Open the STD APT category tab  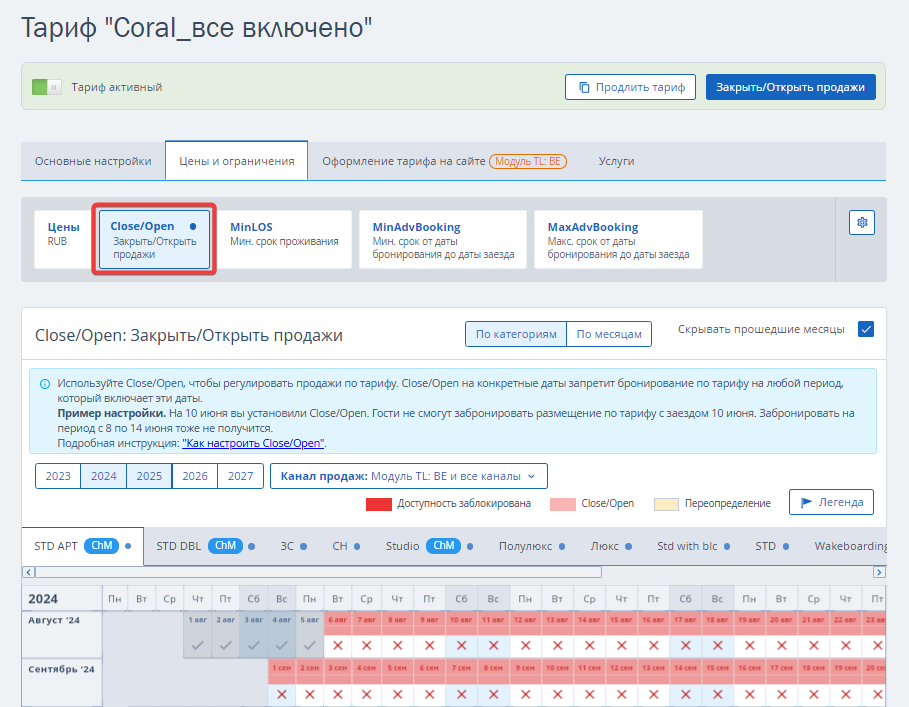(x=82, y=546)
